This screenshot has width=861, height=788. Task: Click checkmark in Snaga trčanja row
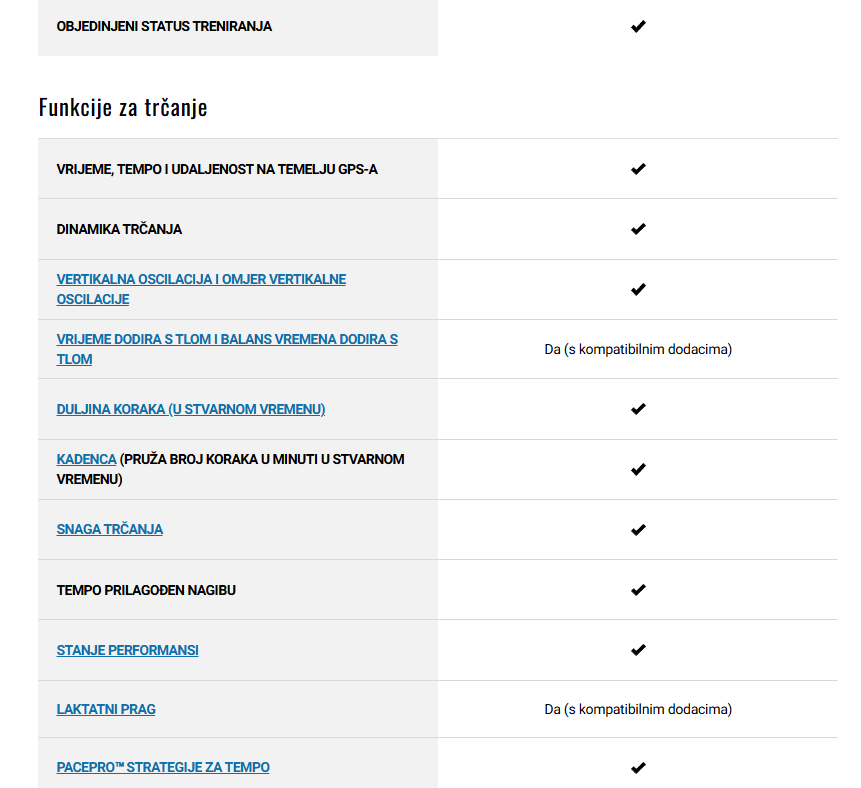(638, 530)
